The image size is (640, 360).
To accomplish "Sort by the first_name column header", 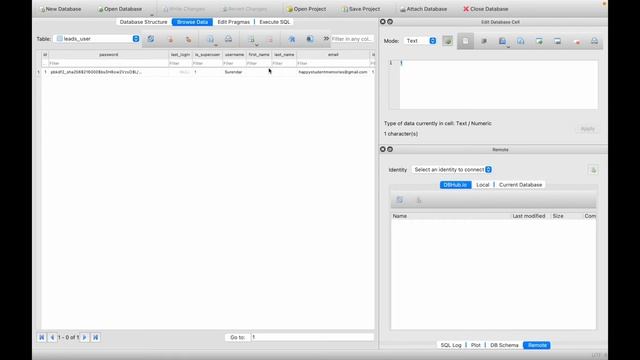I will [x=259, y=55].
